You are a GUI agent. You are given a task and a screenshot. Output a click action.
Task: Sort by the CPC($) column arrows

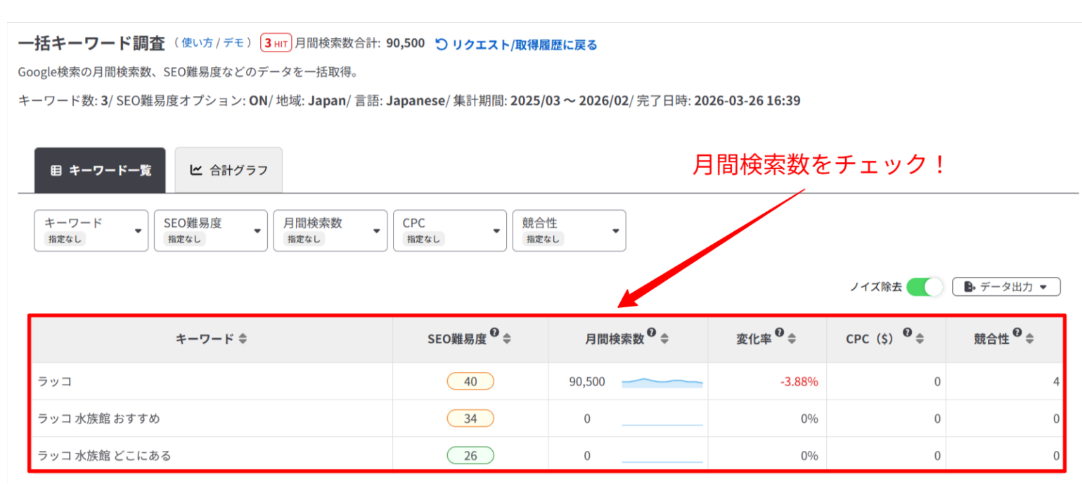[920, 339]
